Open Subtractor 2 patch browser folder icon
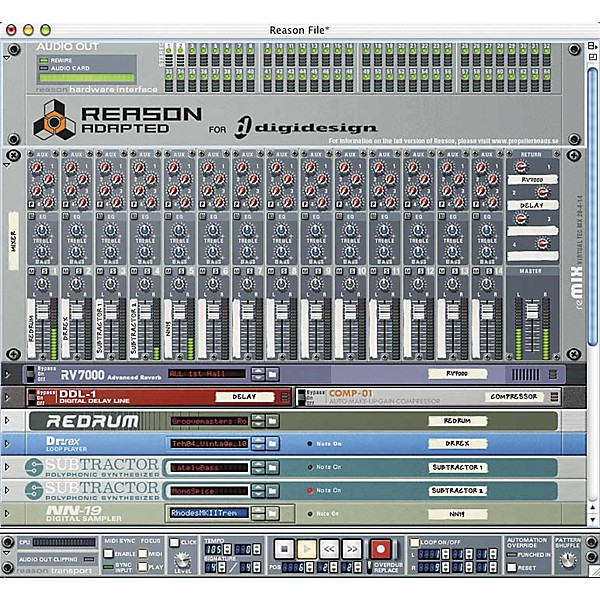 tap(272, 491)
